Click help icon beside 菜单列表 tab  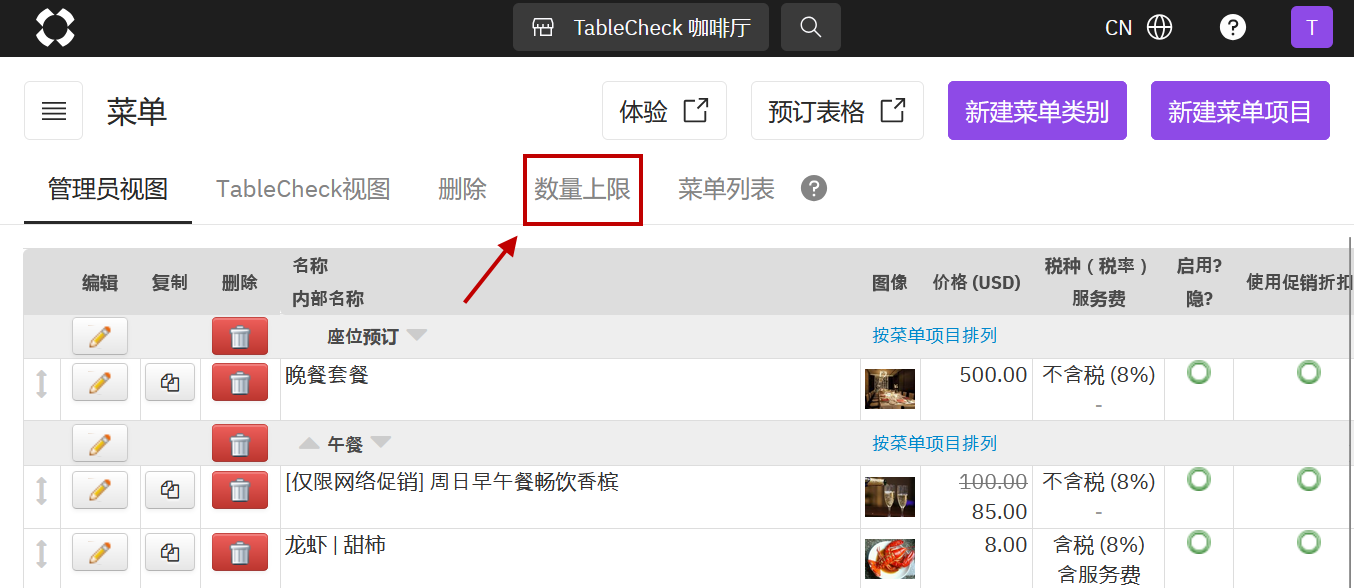point(814,188)
